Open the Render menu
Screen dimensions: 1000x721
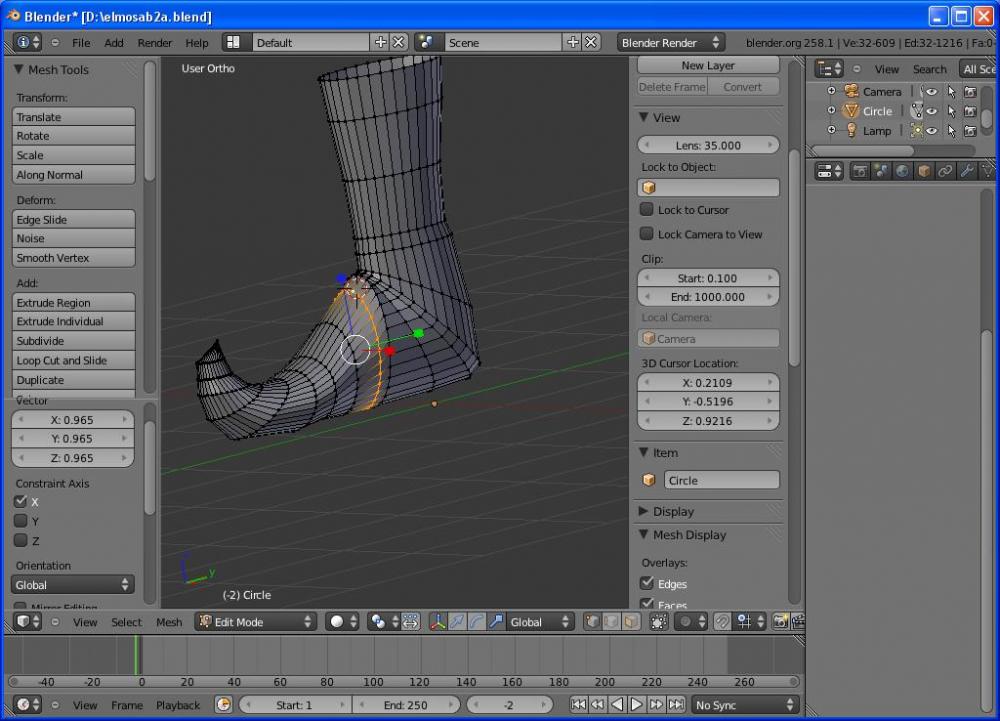155,43
